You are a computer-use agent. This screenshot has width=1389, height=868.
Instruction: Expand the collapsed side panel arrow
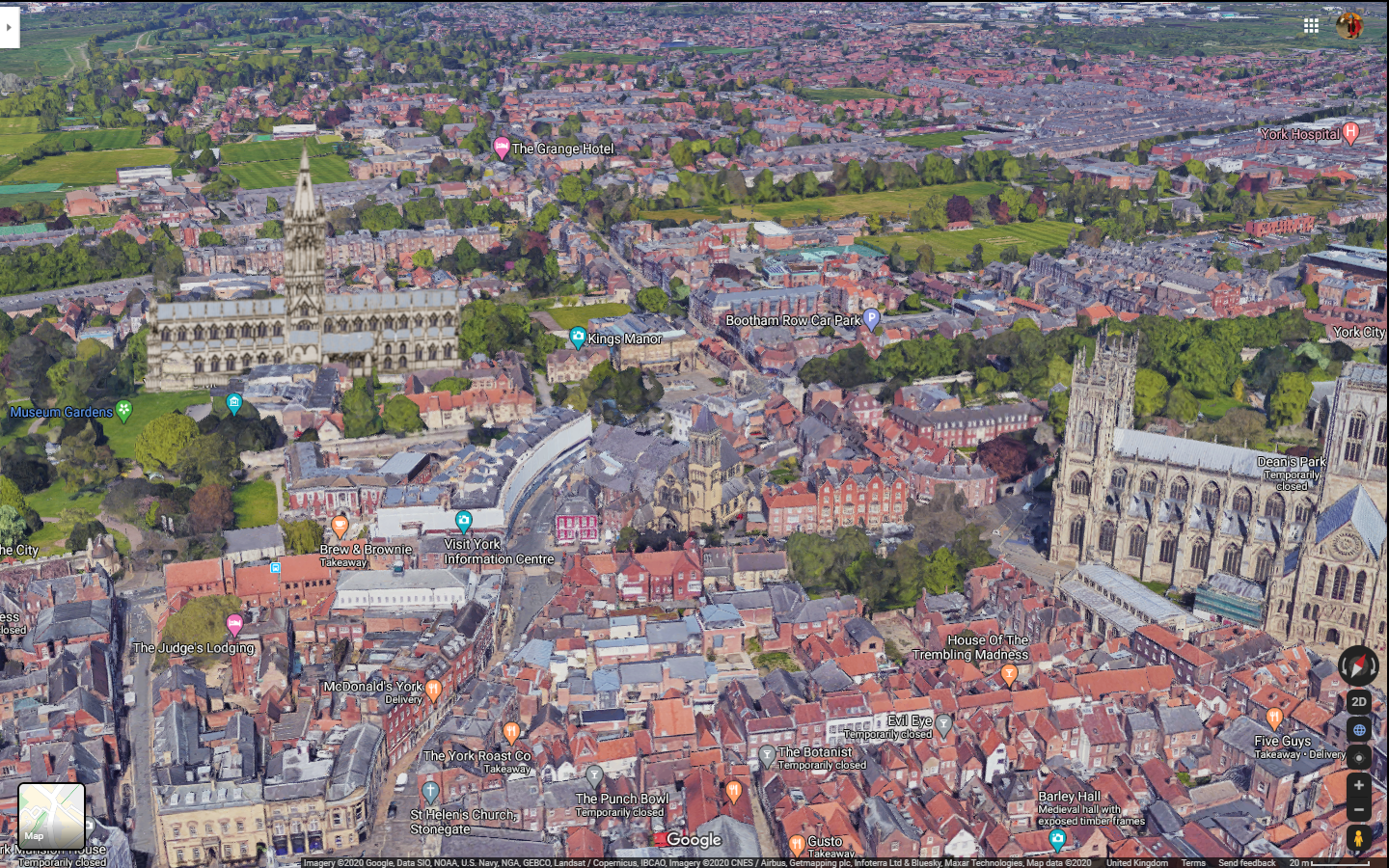[x=8, y=27]
